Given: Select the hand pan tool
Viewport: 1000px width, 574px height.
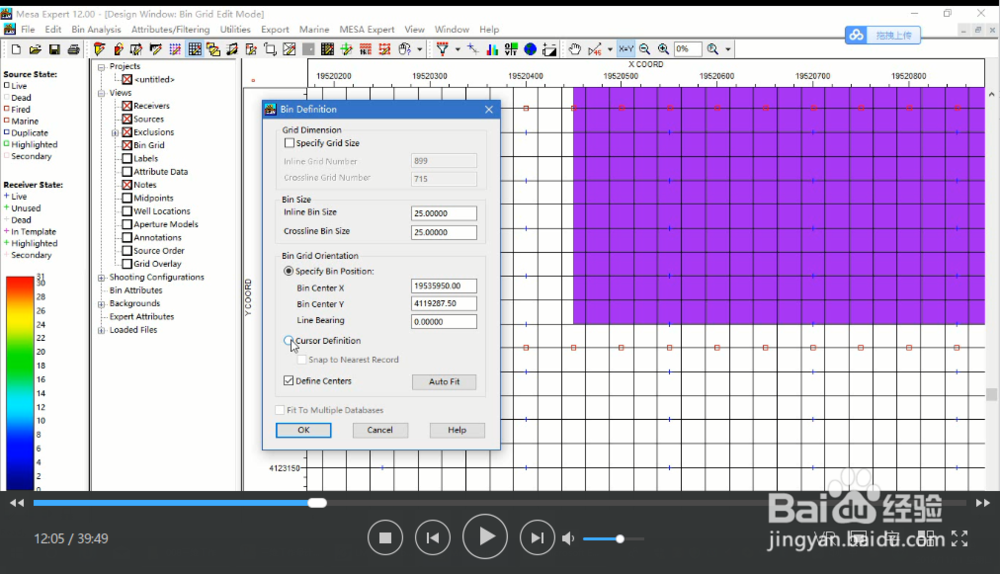Looking at the screenshot, I should [575, 49].
